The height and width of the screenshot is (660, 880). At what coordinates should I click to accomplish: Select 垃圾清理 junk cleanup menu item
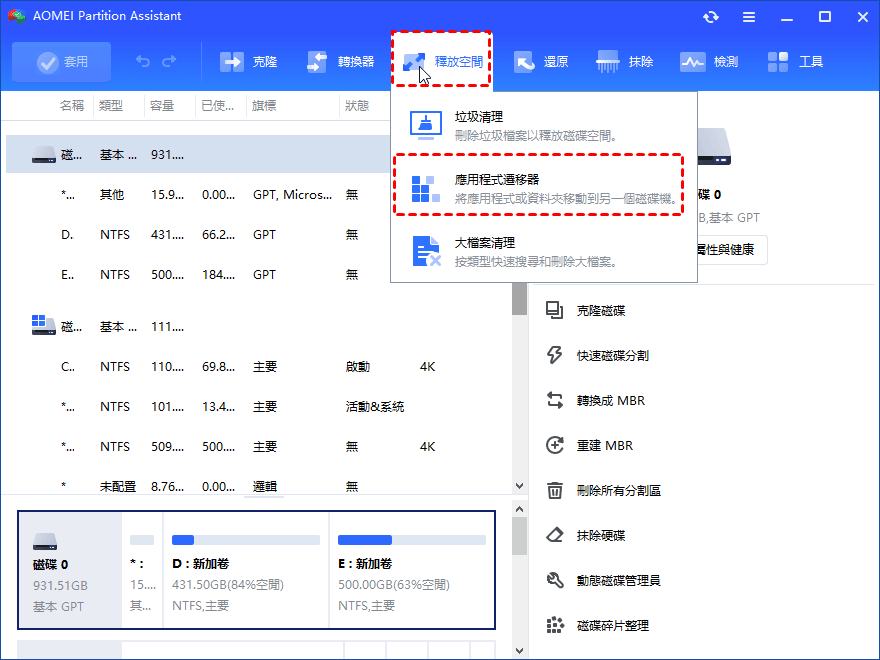[544, 125]
